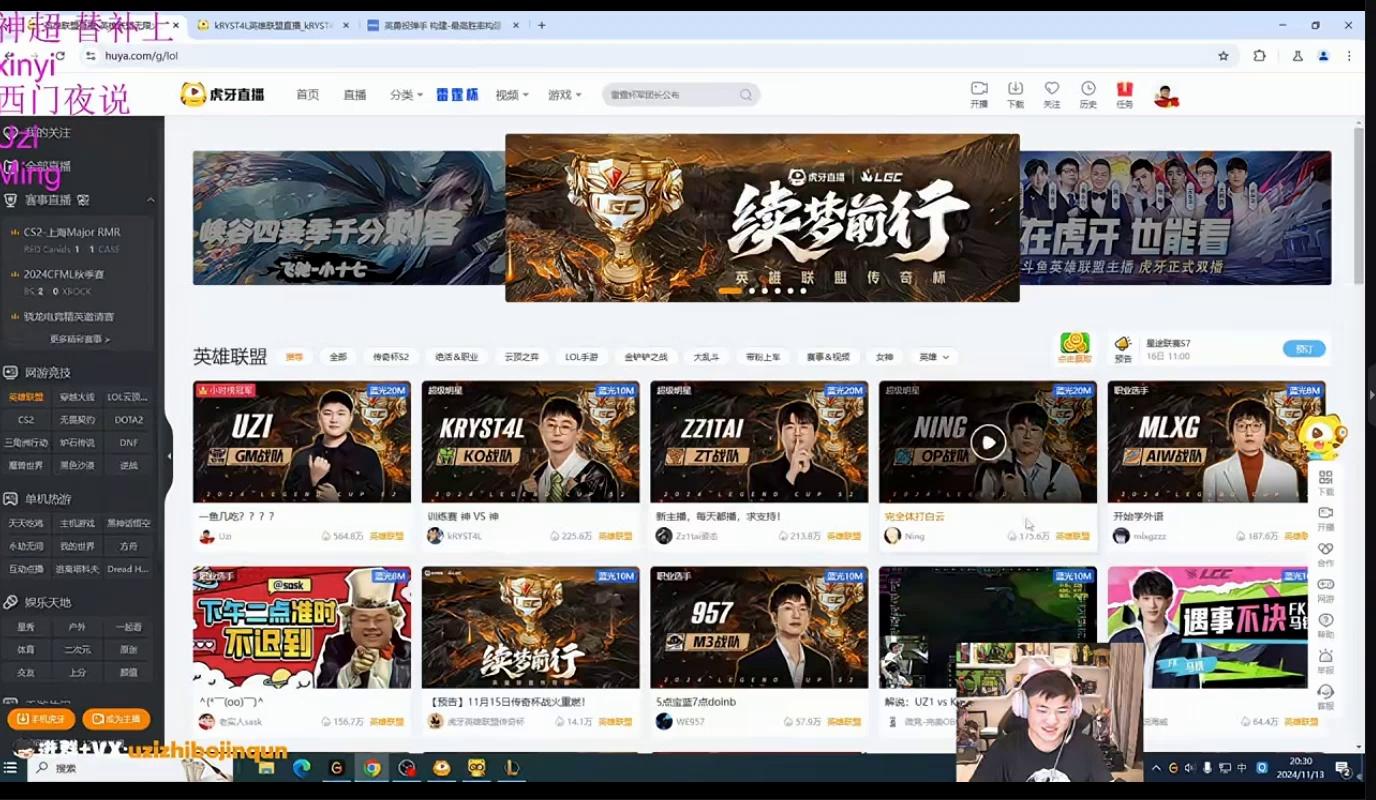Click the orange 手机虎牙 button
The image size is (1376, 800).
(41, 719)
